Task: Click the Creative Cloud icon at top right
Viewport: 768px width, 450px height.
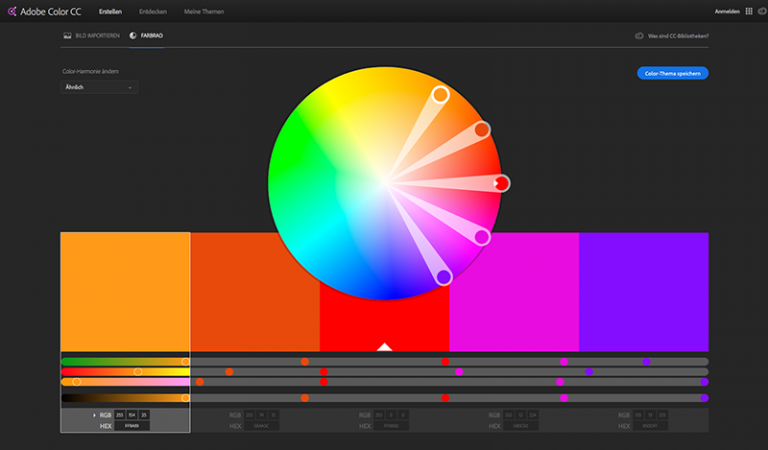Action: click(x=762, y=11)
